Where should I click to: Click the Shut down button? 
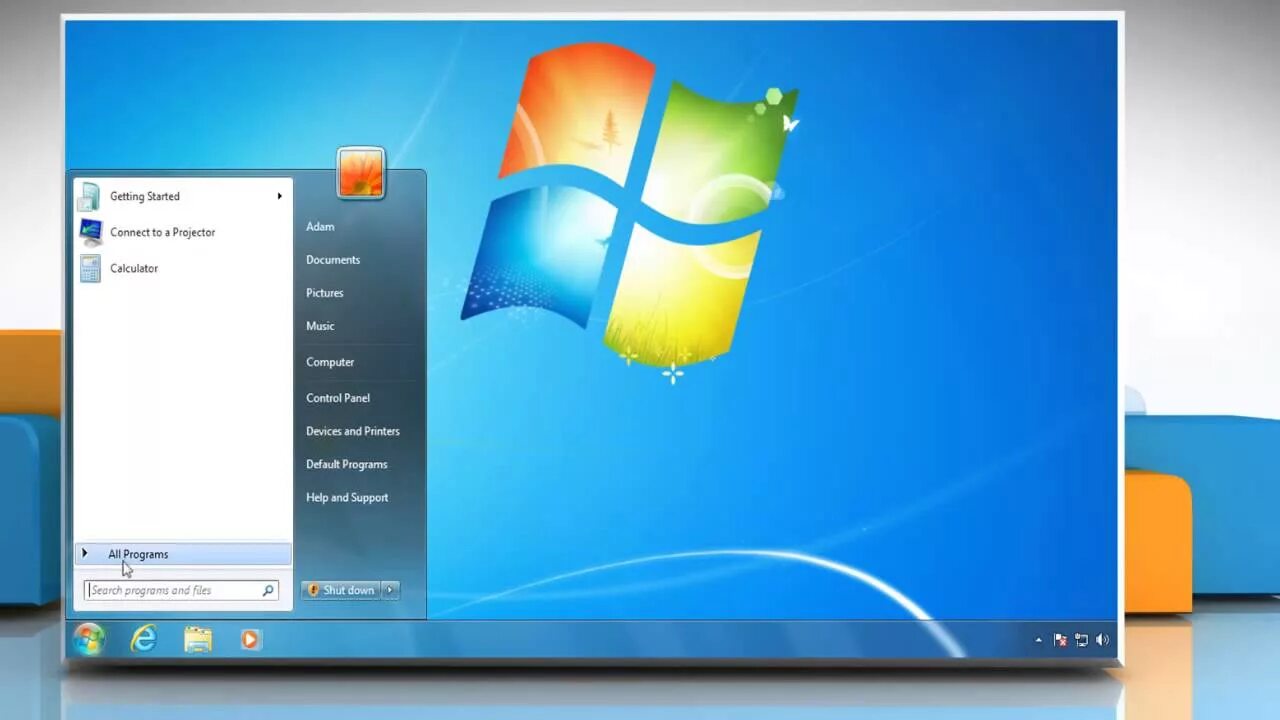pyautogui.click(x=341, y=590)
